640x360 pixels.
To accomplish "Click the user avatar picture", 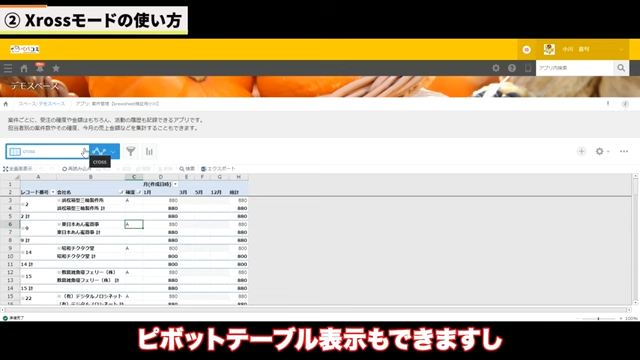I will [x=549, y=49].
